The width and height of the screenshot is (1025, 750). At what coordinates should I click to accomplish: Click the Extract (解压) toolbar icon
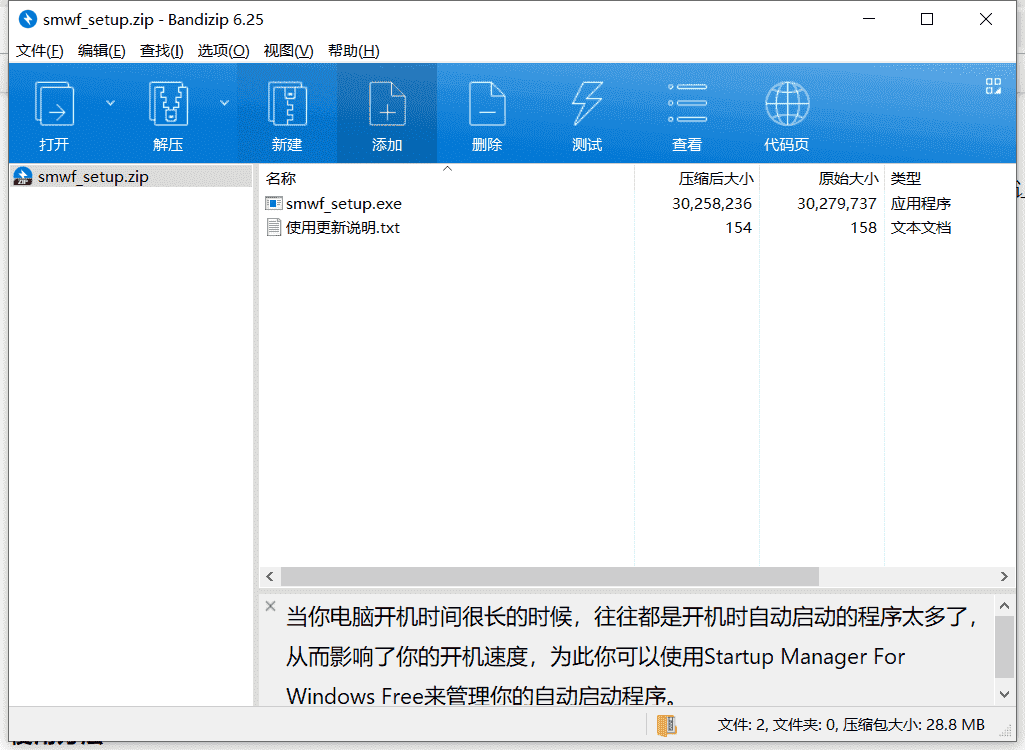[168, 103]
